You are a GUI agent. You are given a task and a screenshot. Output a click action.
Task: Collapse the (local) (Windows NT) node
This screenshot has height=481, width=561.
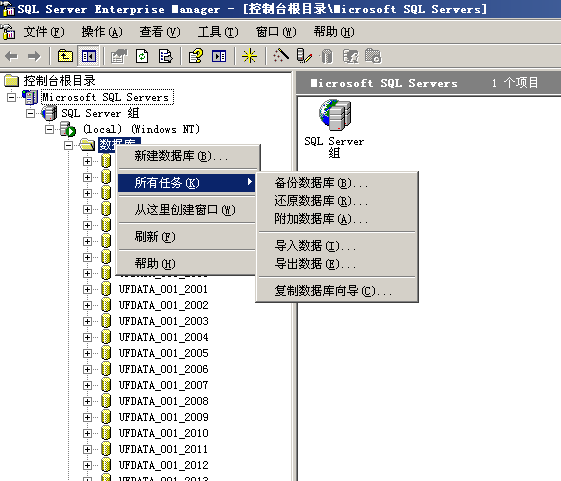point(49,129)
